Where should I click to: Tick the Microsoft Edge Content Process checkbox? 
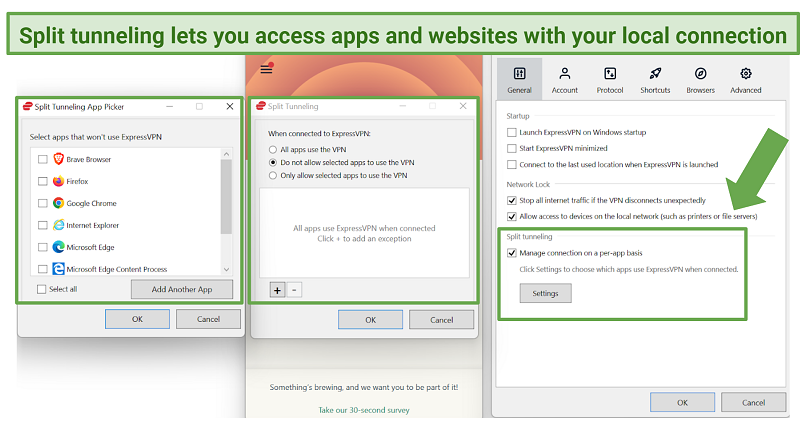(x=43, y=269)
